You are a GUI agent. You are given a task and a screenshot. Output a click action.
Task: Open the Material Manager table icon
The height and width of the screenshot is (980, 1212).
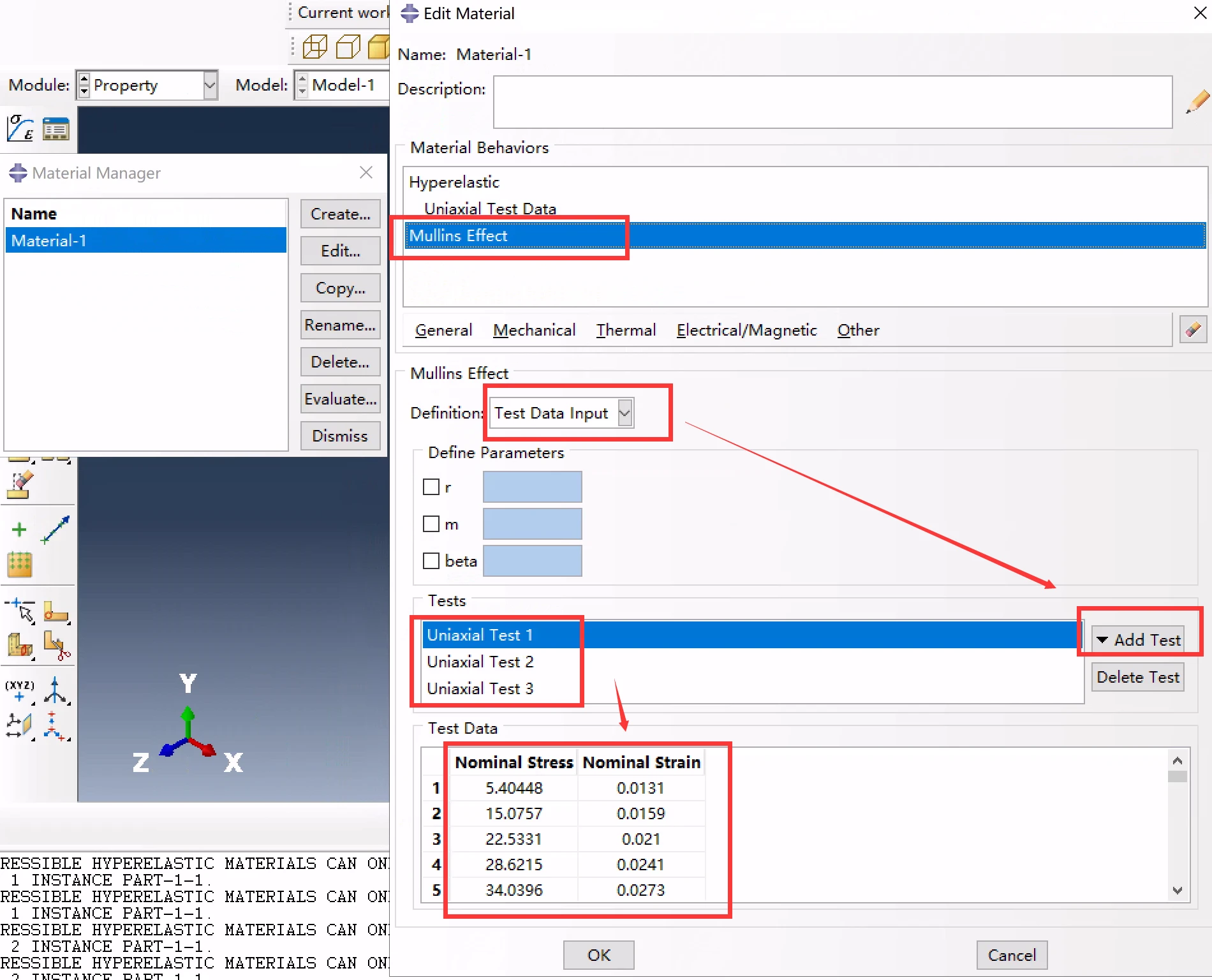click(x=56, y=129)
